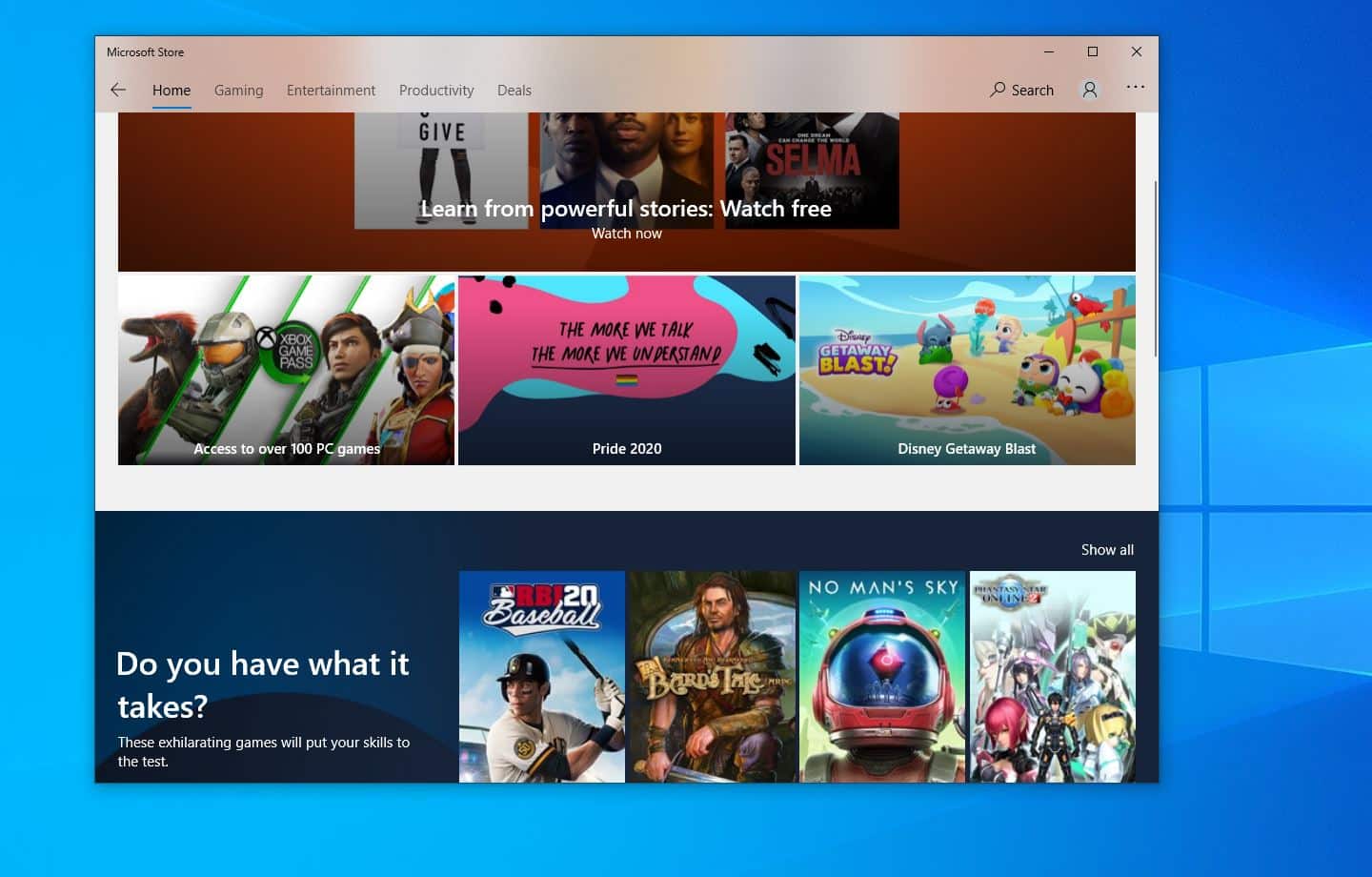Click the Search button
1372x877 pixels.
click(x=1021, y=90)
